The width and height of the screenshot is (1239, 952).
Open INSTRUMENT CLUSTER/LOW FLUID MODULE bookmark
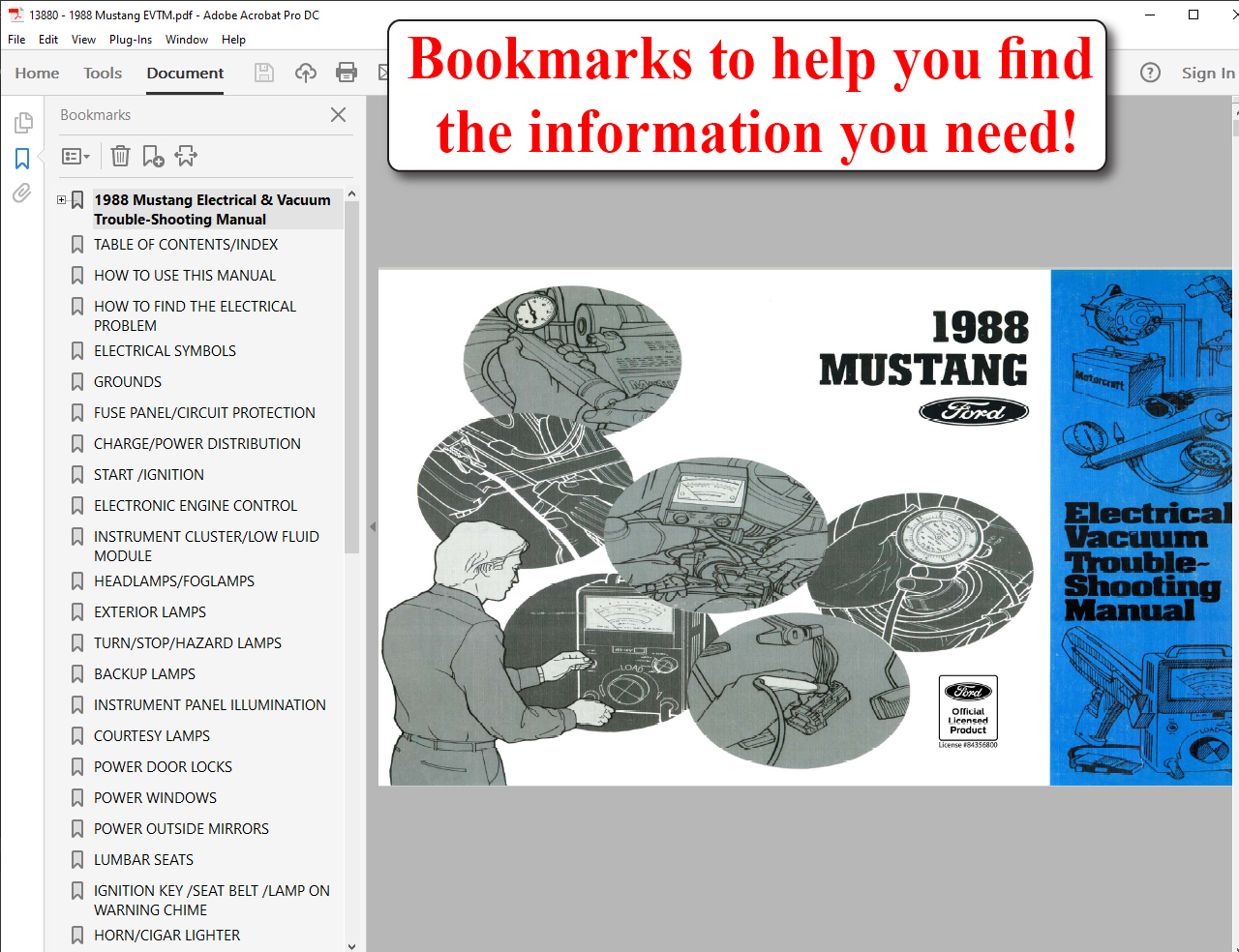206,547
